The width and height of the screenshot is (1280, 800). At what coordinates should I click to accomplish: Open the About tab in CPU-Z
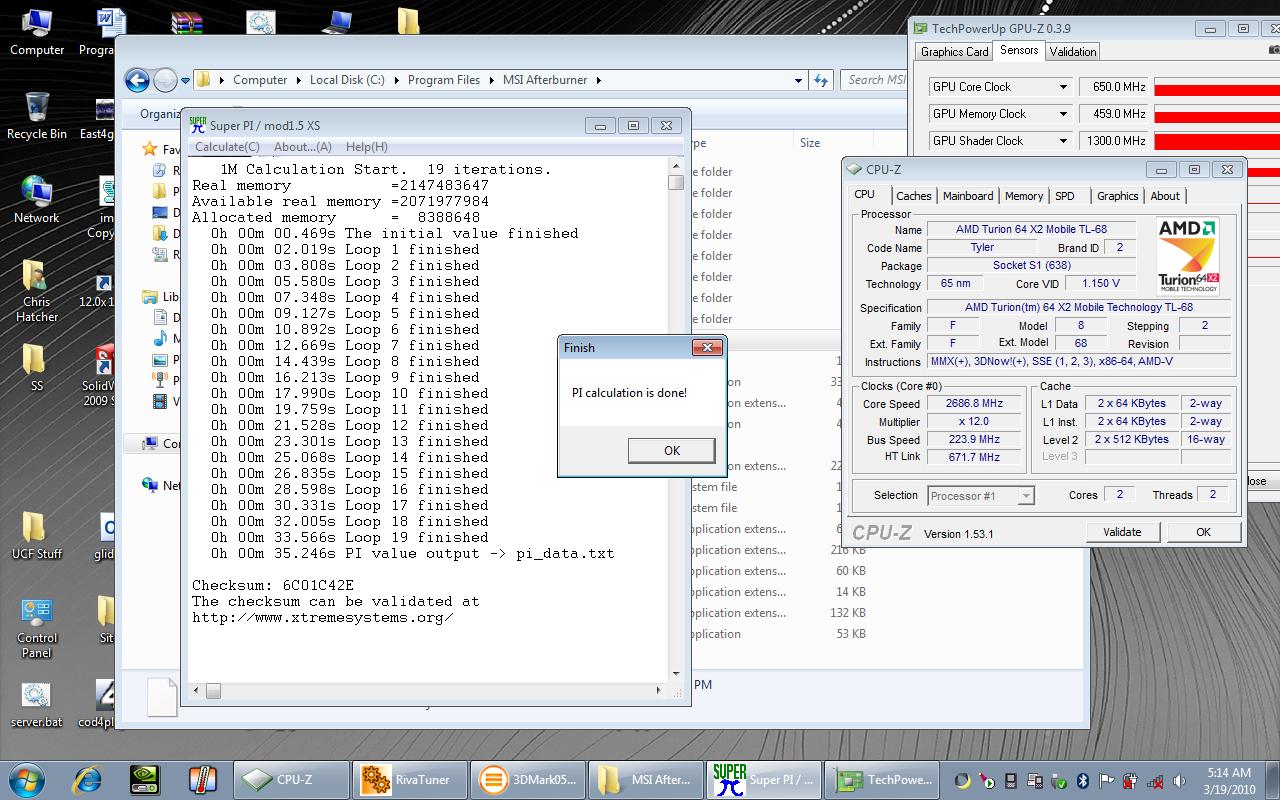coord(1165,196)
